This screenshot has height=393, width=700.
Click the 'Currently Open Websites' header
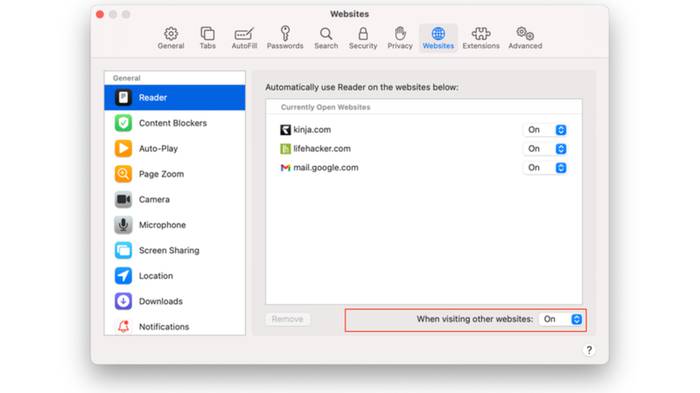tap(325, 107)
